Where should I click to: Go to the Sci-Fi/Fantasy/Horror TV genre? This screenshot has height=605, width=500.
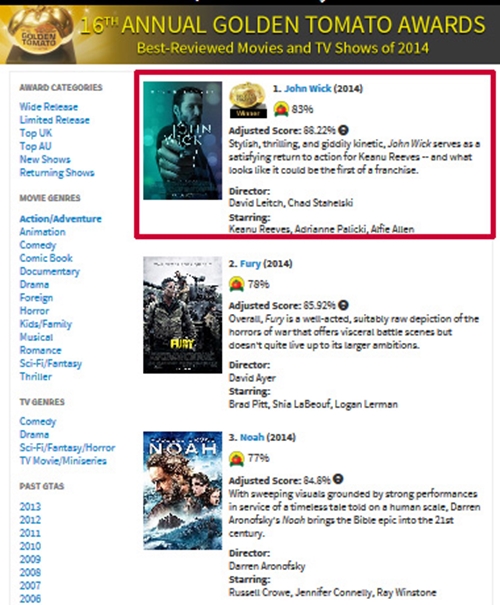pos(68,448)
